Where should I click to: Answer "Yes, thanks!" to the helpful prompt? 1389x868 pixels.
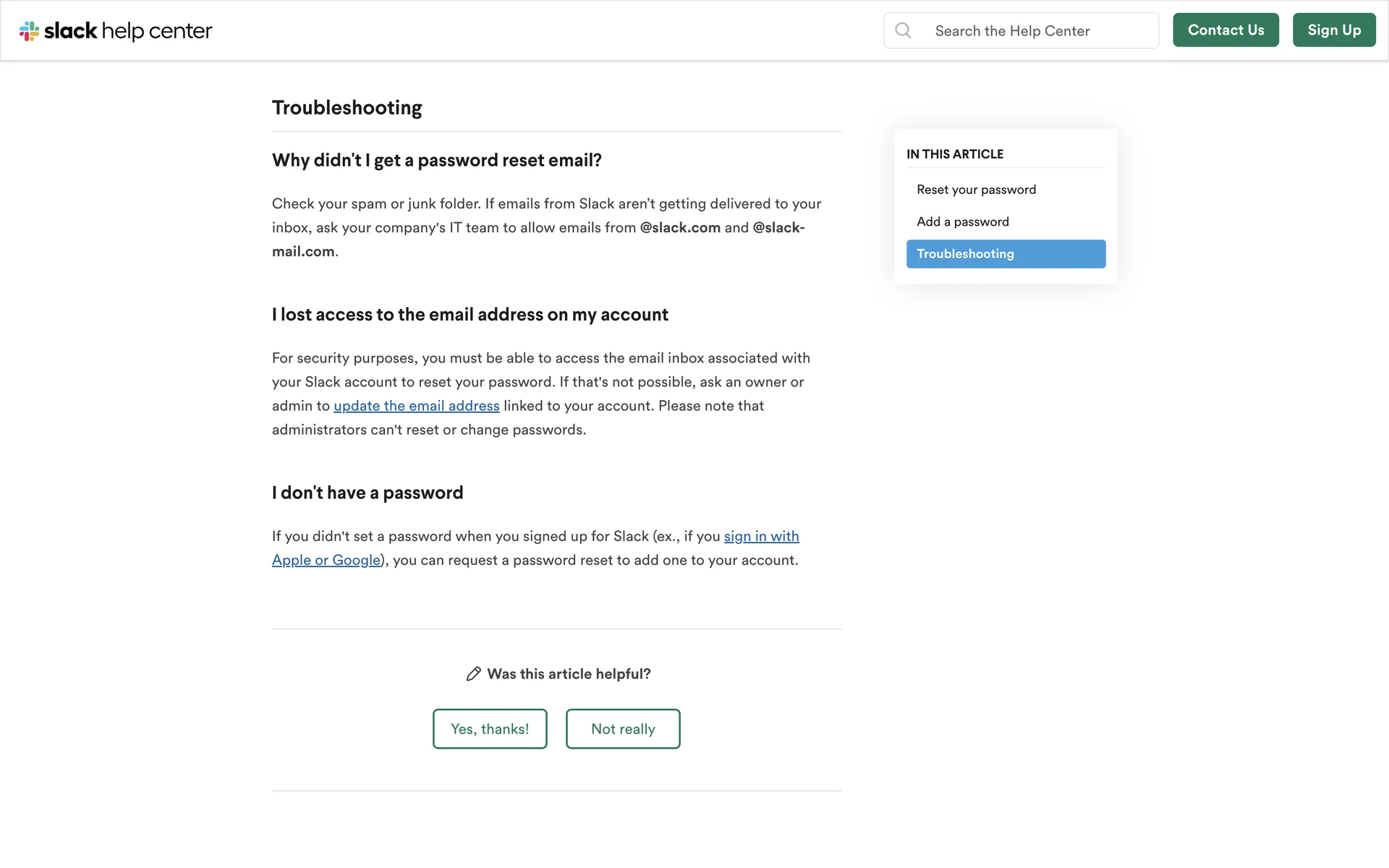(x=490, y=729)
